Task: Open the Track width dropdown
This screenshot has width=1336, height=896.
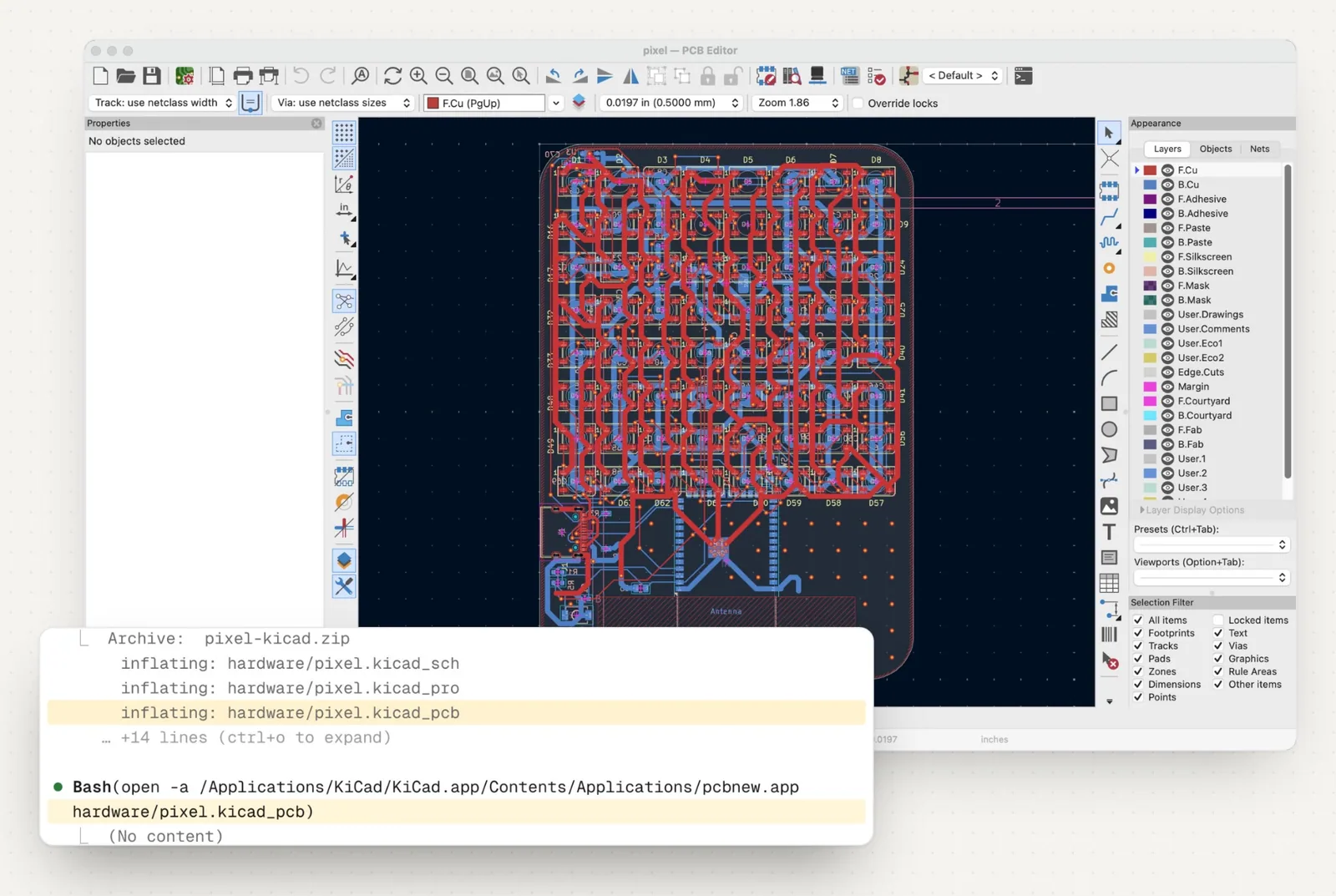Action: pos(162,103)
